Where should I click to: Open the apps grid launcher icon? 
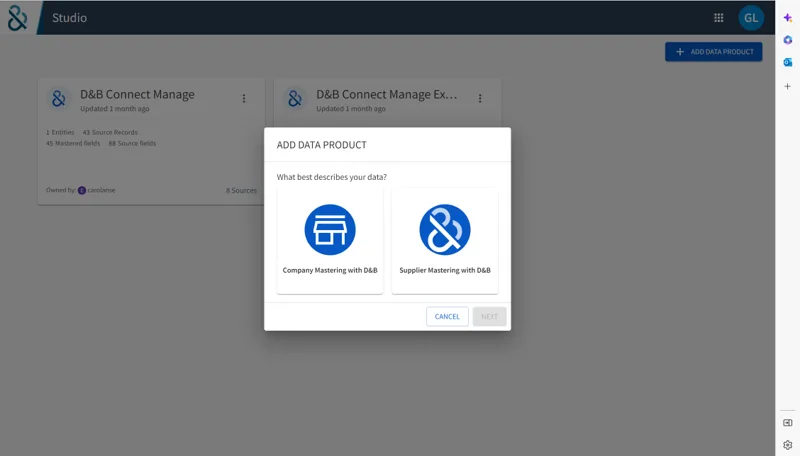[718, 18]
